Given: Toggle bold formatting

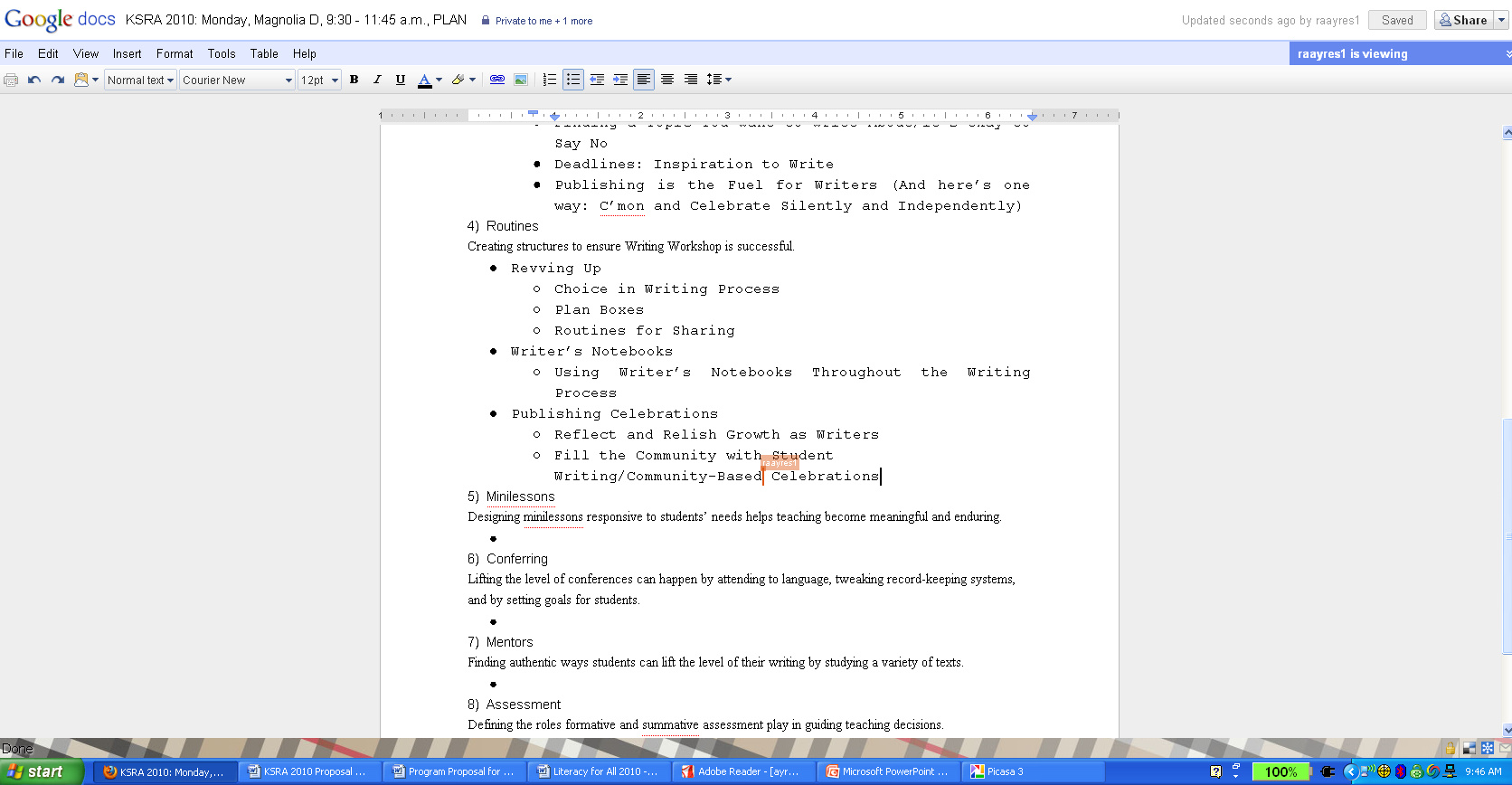Looking at the screenshot, I should [354, 80].
